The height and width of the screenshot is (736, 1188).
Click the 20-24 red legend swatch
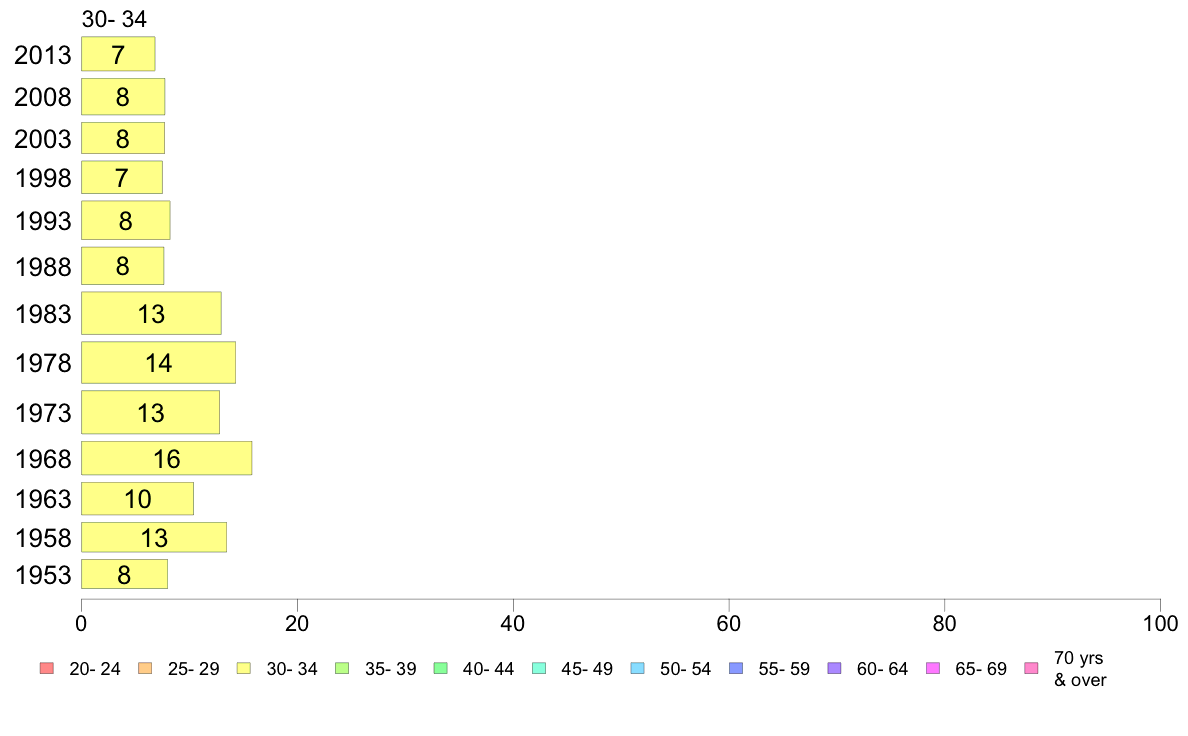pyautogui.click(x=47, y=668)
